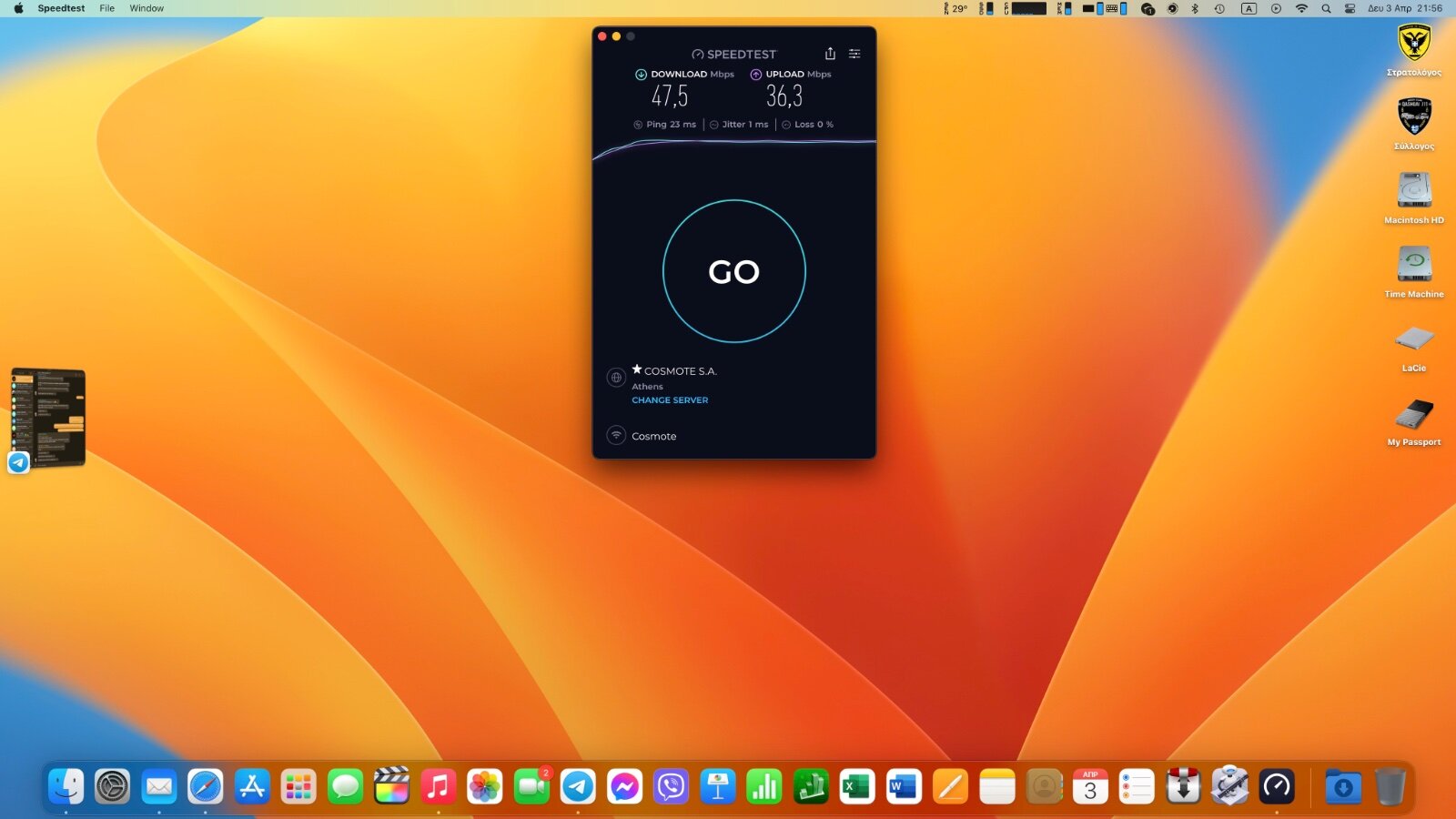Image resolution: width=1456 pixels, height=819 pixels.
Task: Click the SPEEDTEST logo title
Action: click(734, 55)
